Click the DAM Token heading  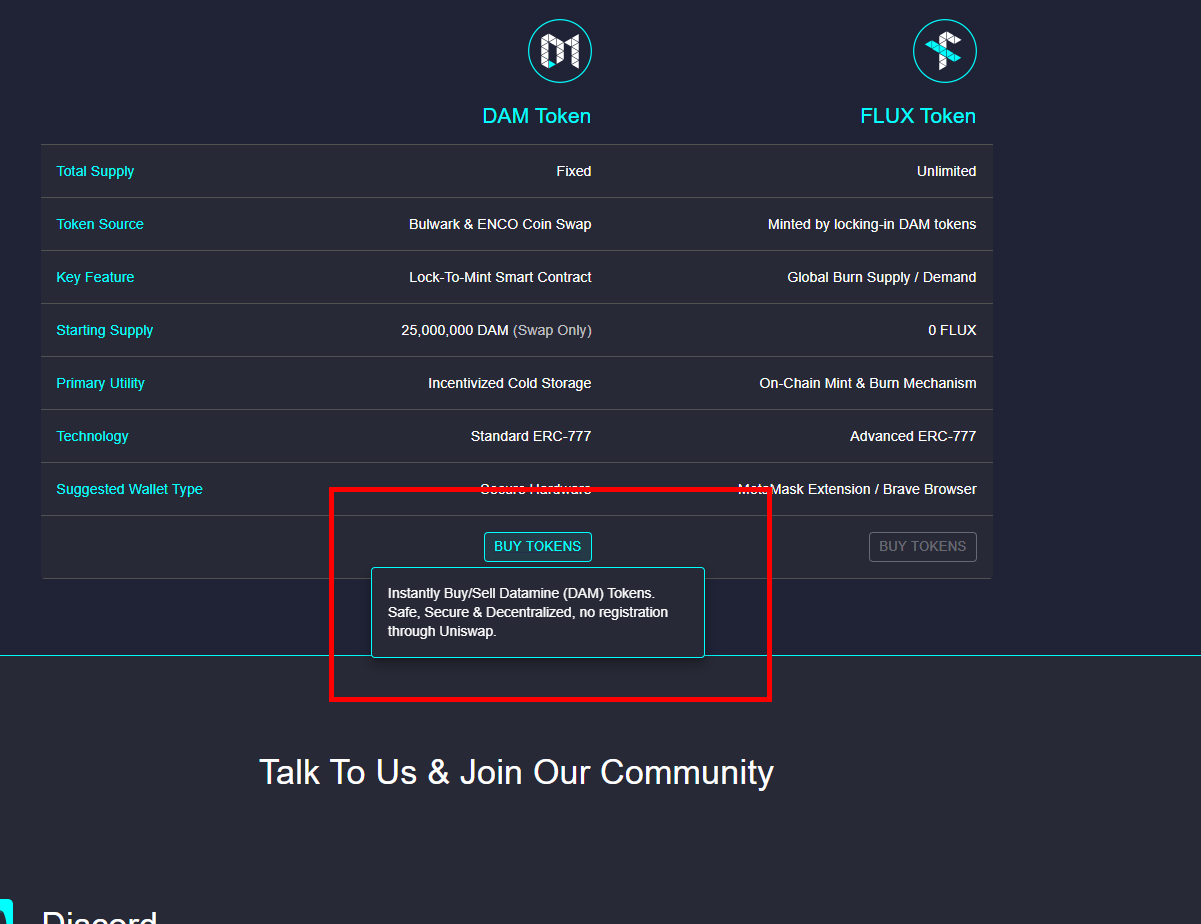coord(537,116)
